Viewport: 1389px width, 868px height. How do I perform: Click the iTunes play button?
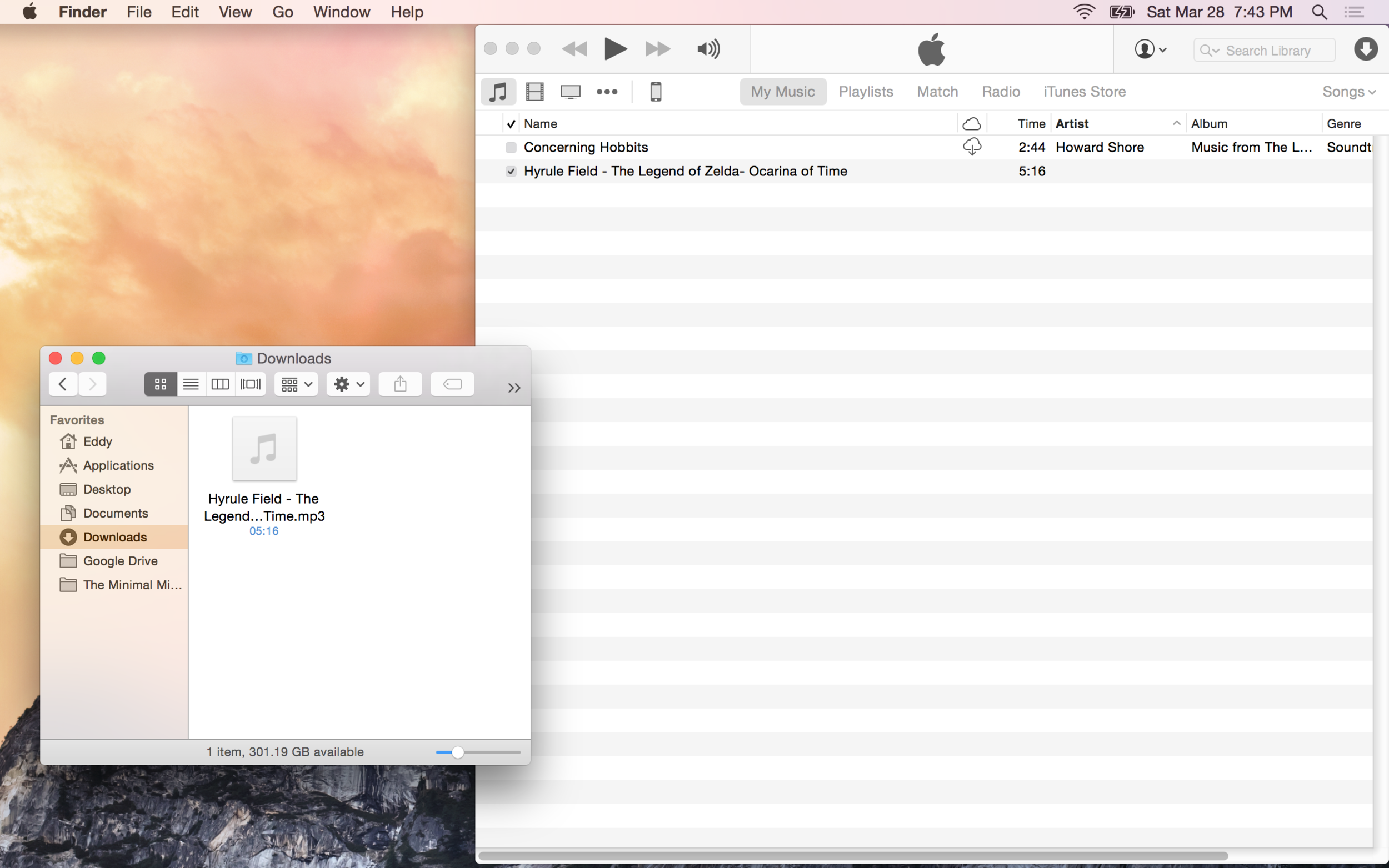pos(615,49)
